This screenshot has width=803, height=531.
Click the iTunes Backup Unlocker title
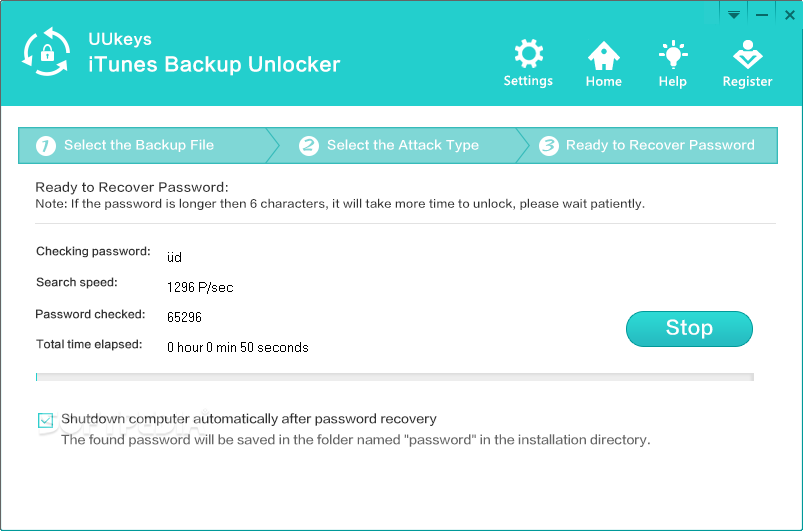pos(216,65)
